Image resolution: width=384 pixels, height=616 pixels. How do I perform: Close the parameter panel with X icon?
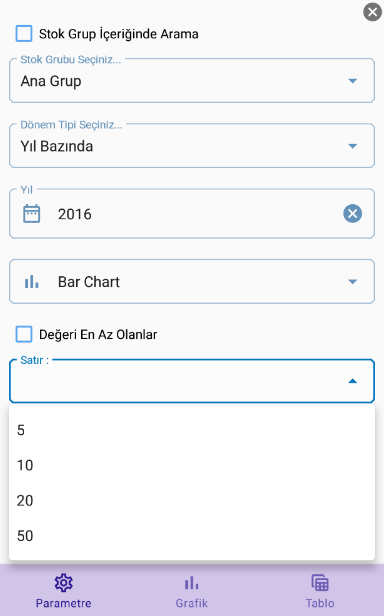[x=372, y=12]
